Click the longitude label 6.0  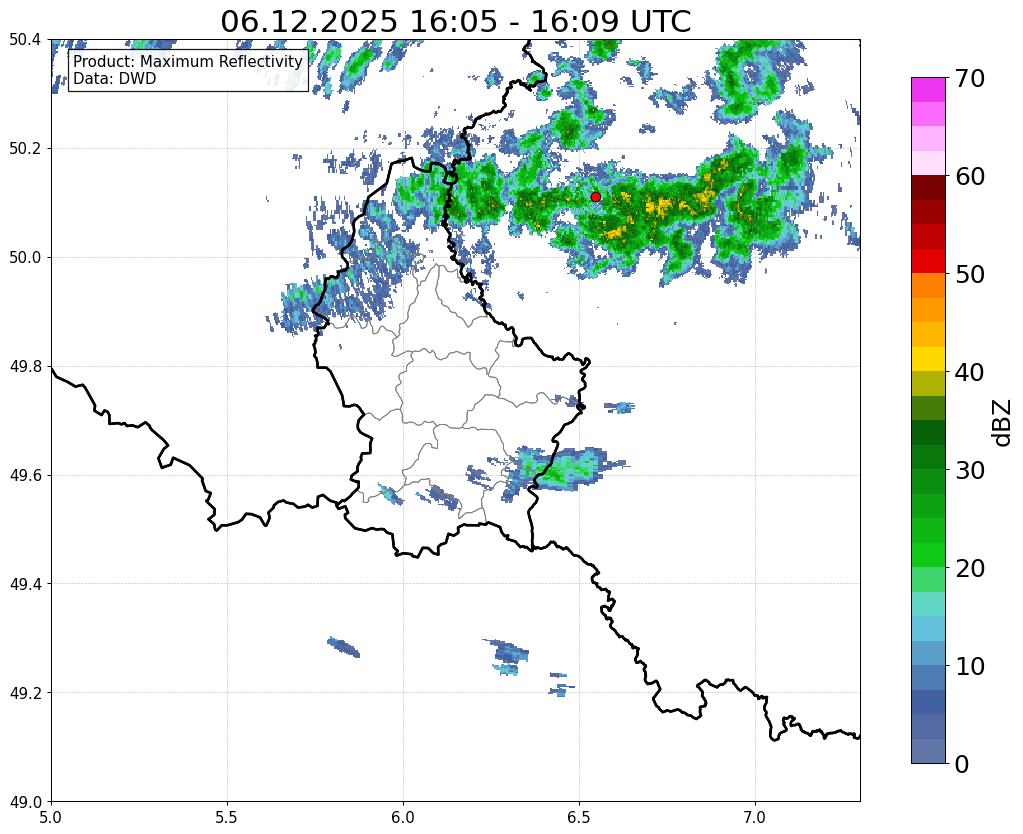click(x=403, y=816)
